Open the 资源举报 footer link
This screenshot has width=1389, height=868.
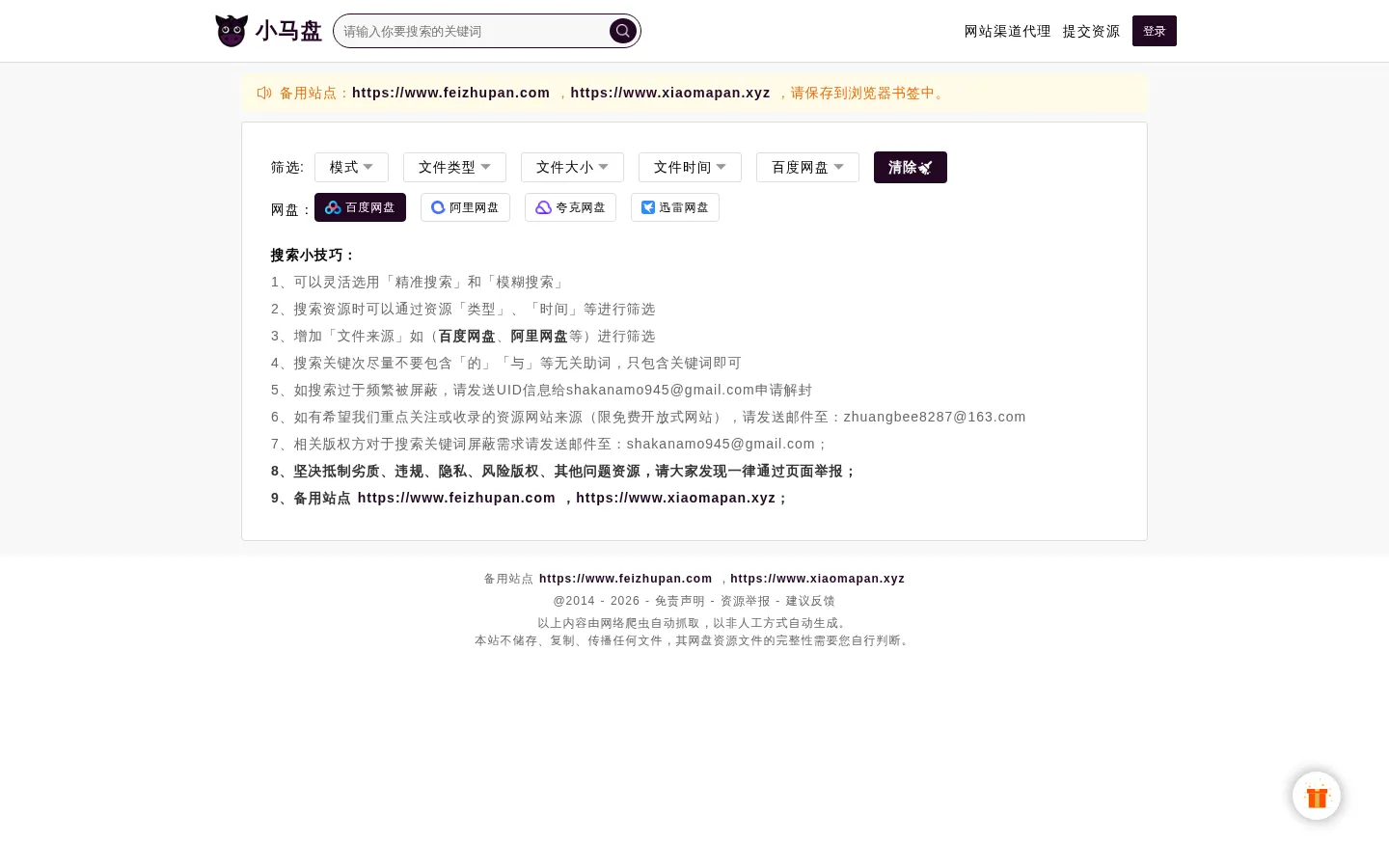(746, 601)
